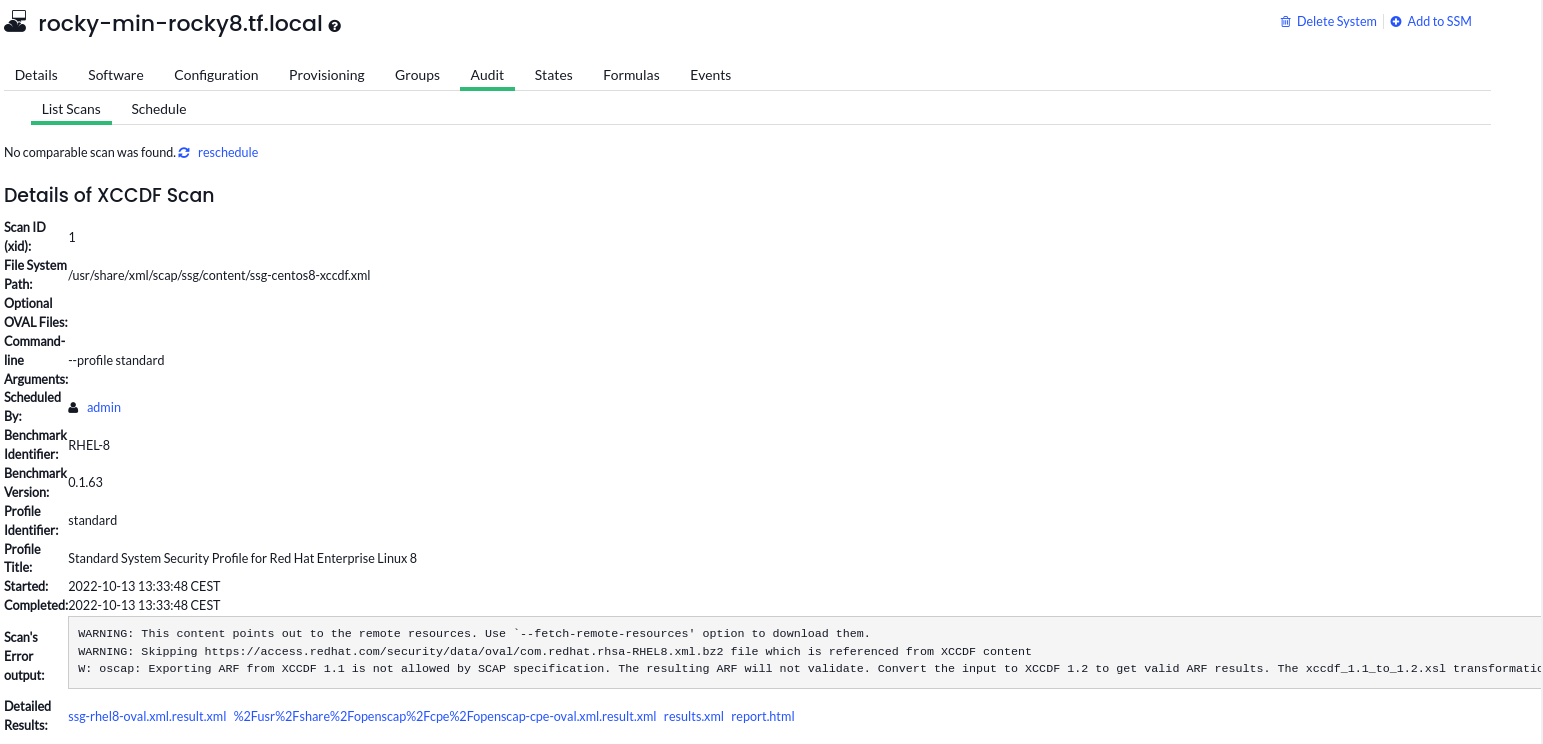Open the help question-mark icon by hostname
1543x744 pixels.
point(335,26)
